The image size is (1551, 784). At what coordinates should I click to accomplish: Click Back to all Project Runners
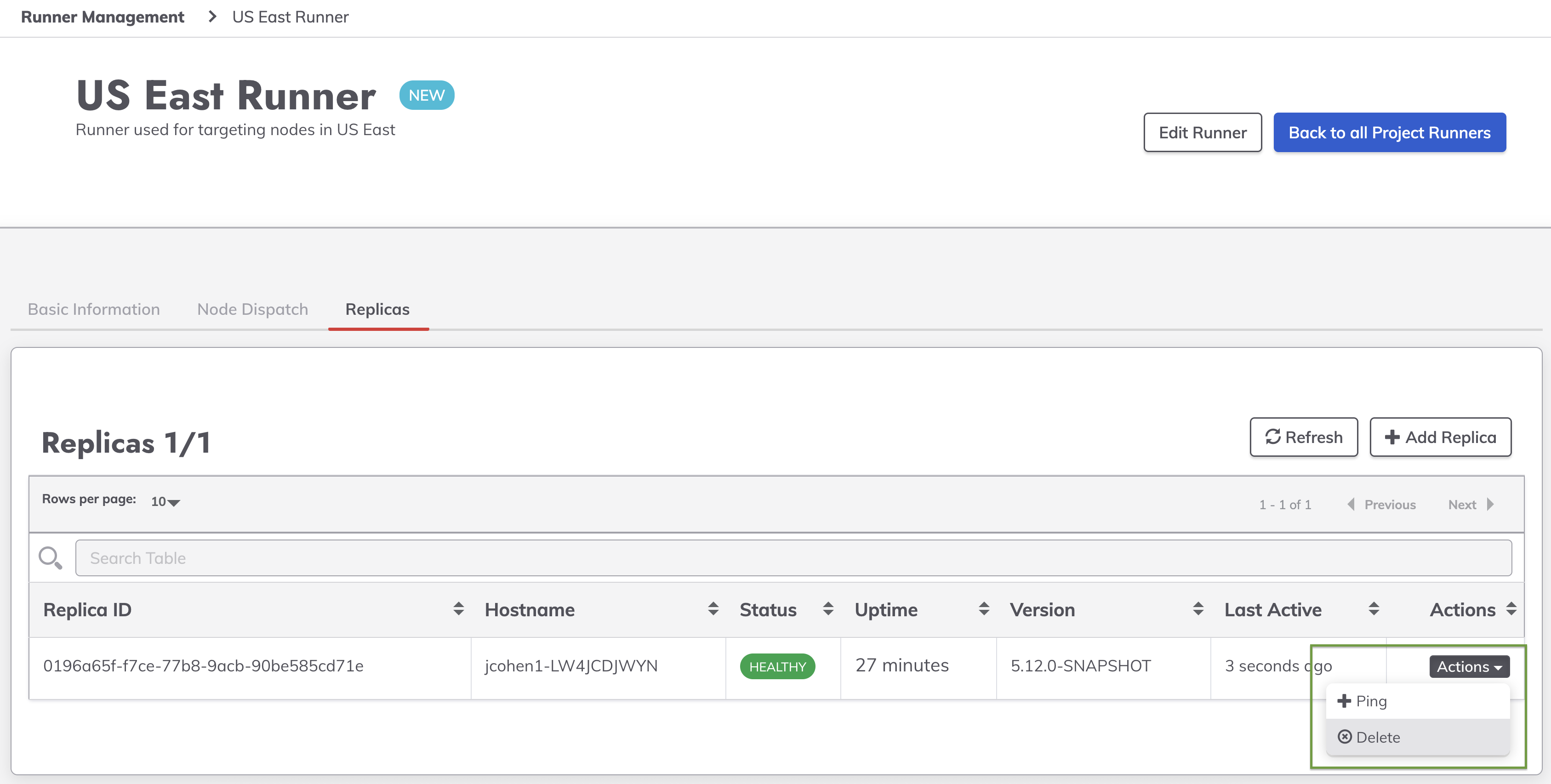click(x=1389, y=132)
